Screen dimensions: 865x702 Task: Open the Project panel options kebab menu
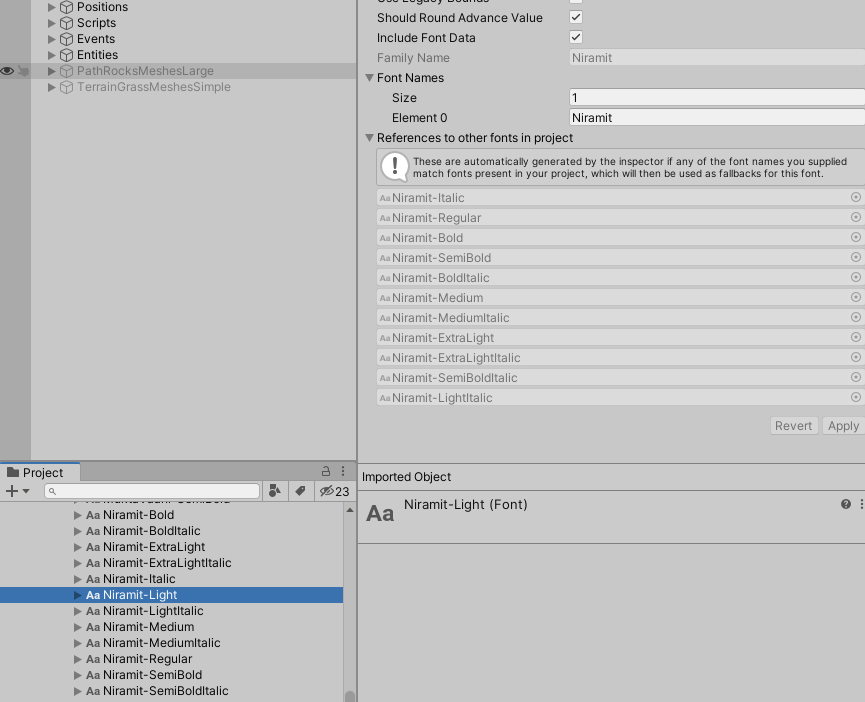click(x=343, y=471)
